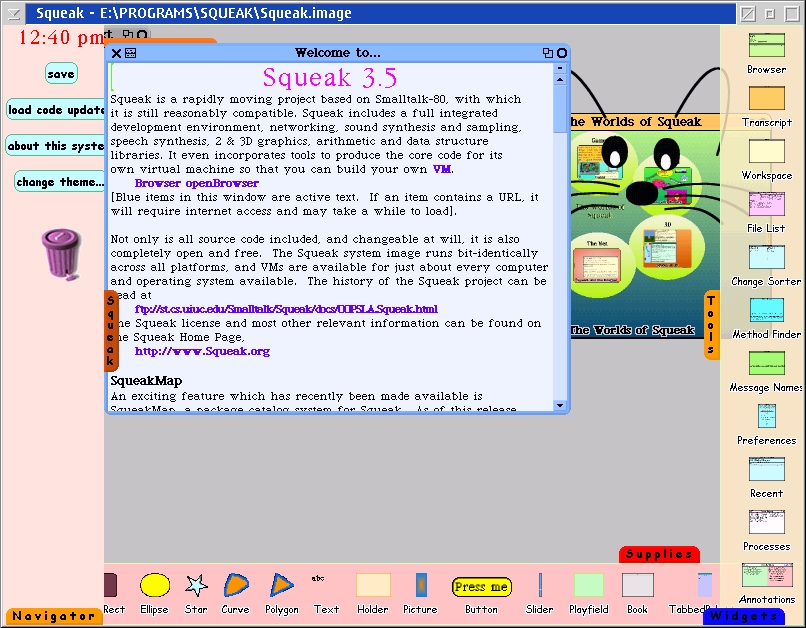Pick the Star shape from Supplies
806x628 pixels.
[x=196, y=585]
